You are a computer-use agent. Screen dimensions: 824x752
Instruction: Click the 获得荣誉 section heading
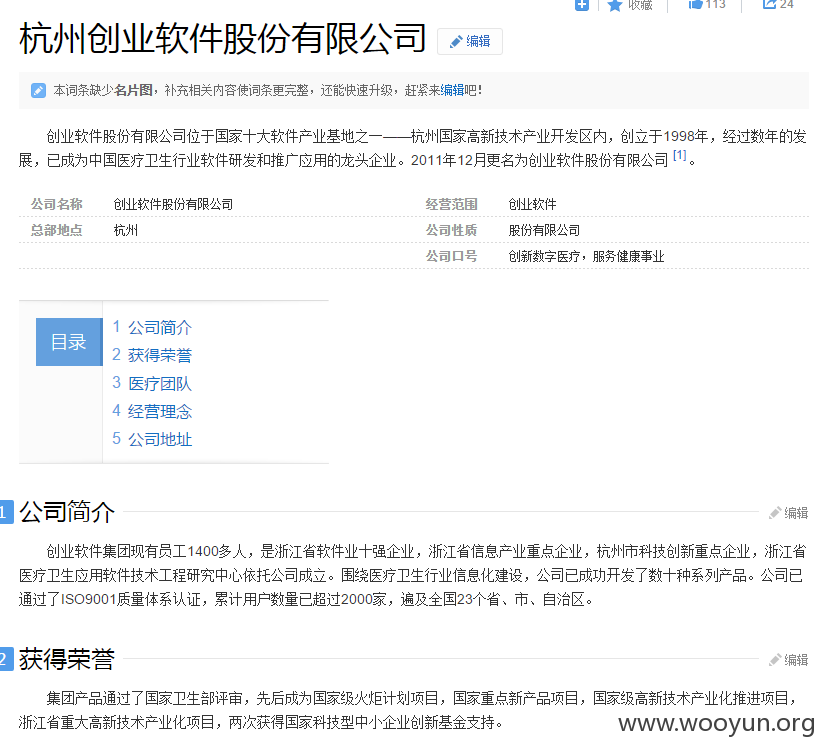click(67, 659)
